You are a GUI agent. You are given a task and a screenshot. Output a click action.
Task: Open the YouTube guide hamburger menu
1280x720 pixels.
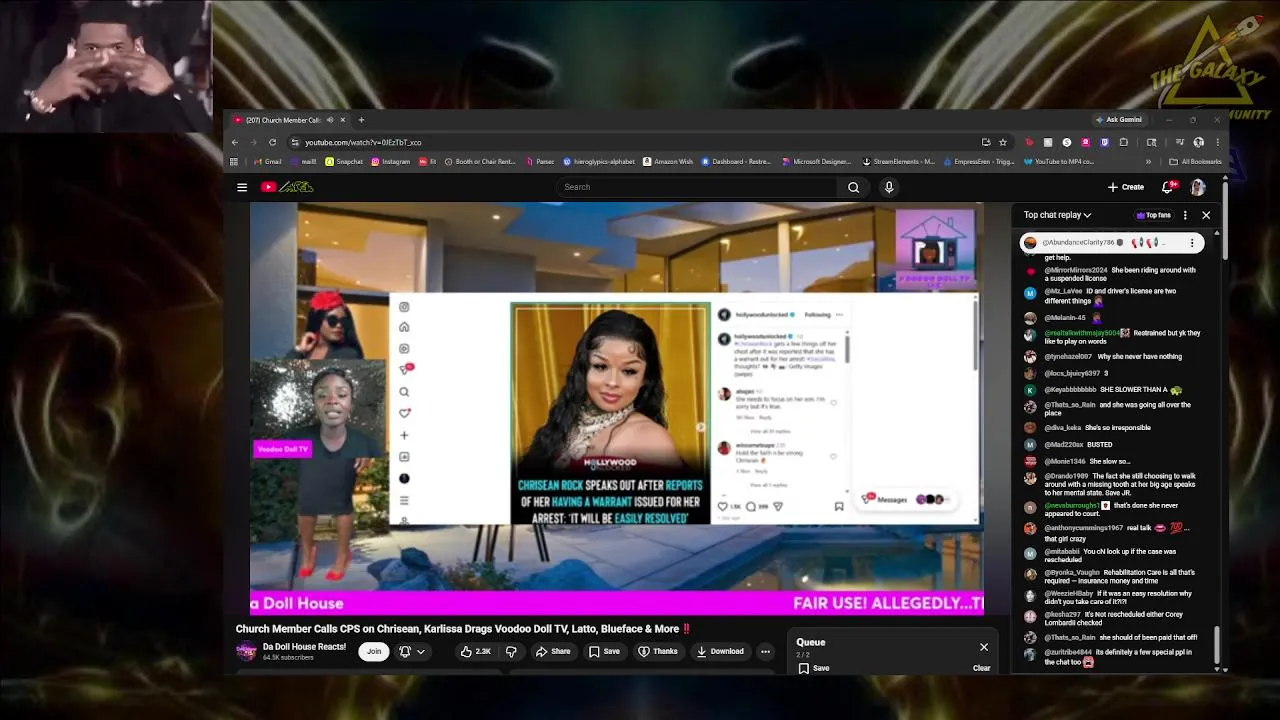click(x=242, y=187)
